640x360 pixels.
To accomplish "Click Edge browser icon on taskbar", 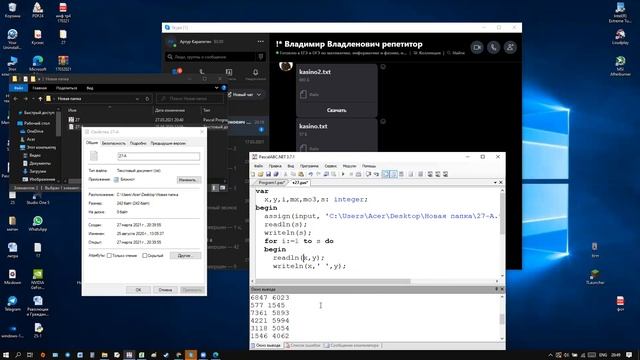I will pos(216,355).
